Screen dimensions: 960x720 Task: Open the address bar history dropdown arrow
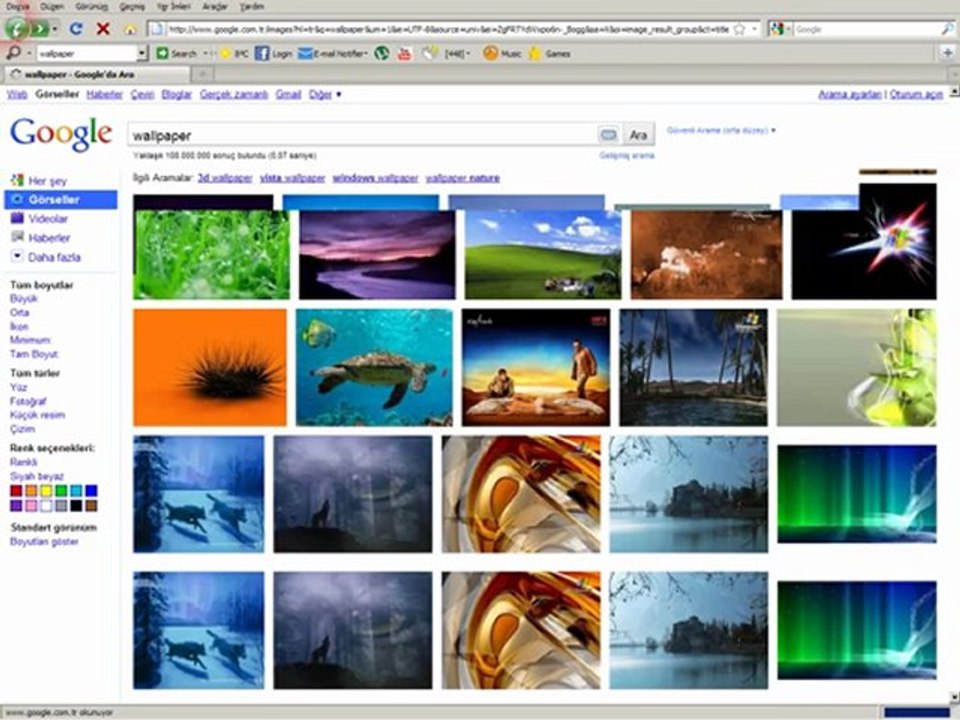pos(754,29)
